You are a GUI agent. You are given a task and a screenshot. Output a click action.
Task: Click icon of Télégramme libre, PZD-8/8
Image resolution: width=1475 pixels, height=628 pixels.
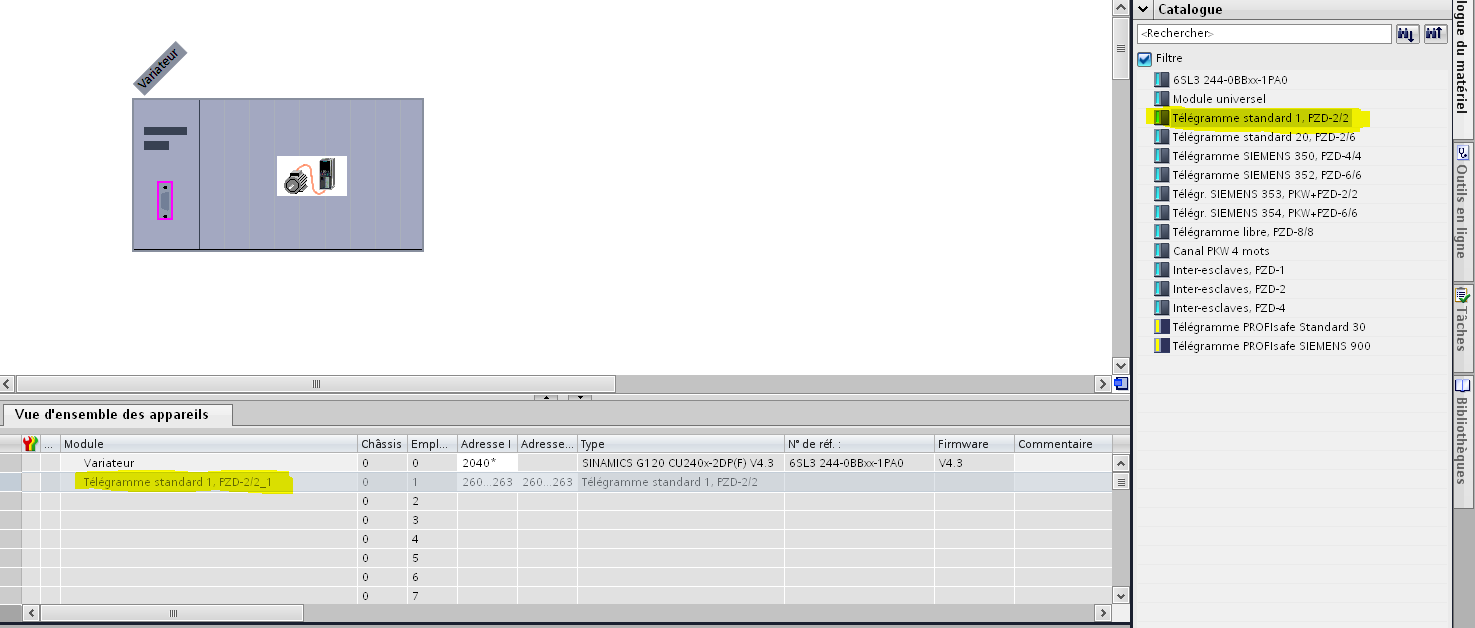(x=1161, y=232)
